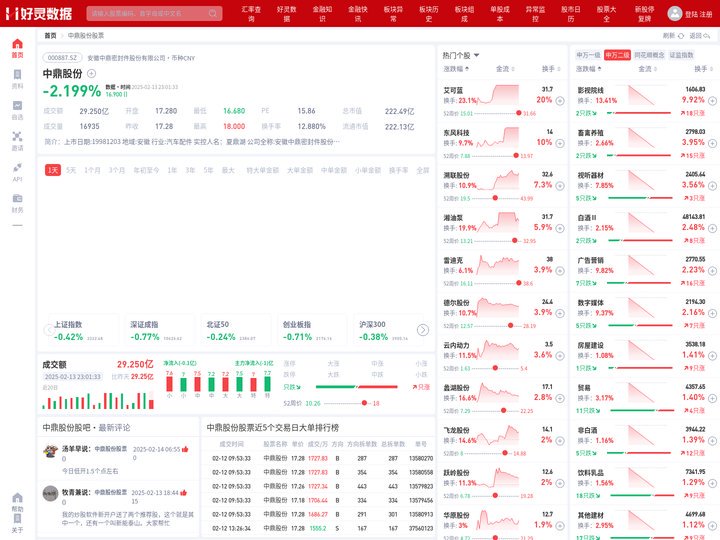
Task: Toggle 特大单金额 chart indicator
Action: [263, 170]
